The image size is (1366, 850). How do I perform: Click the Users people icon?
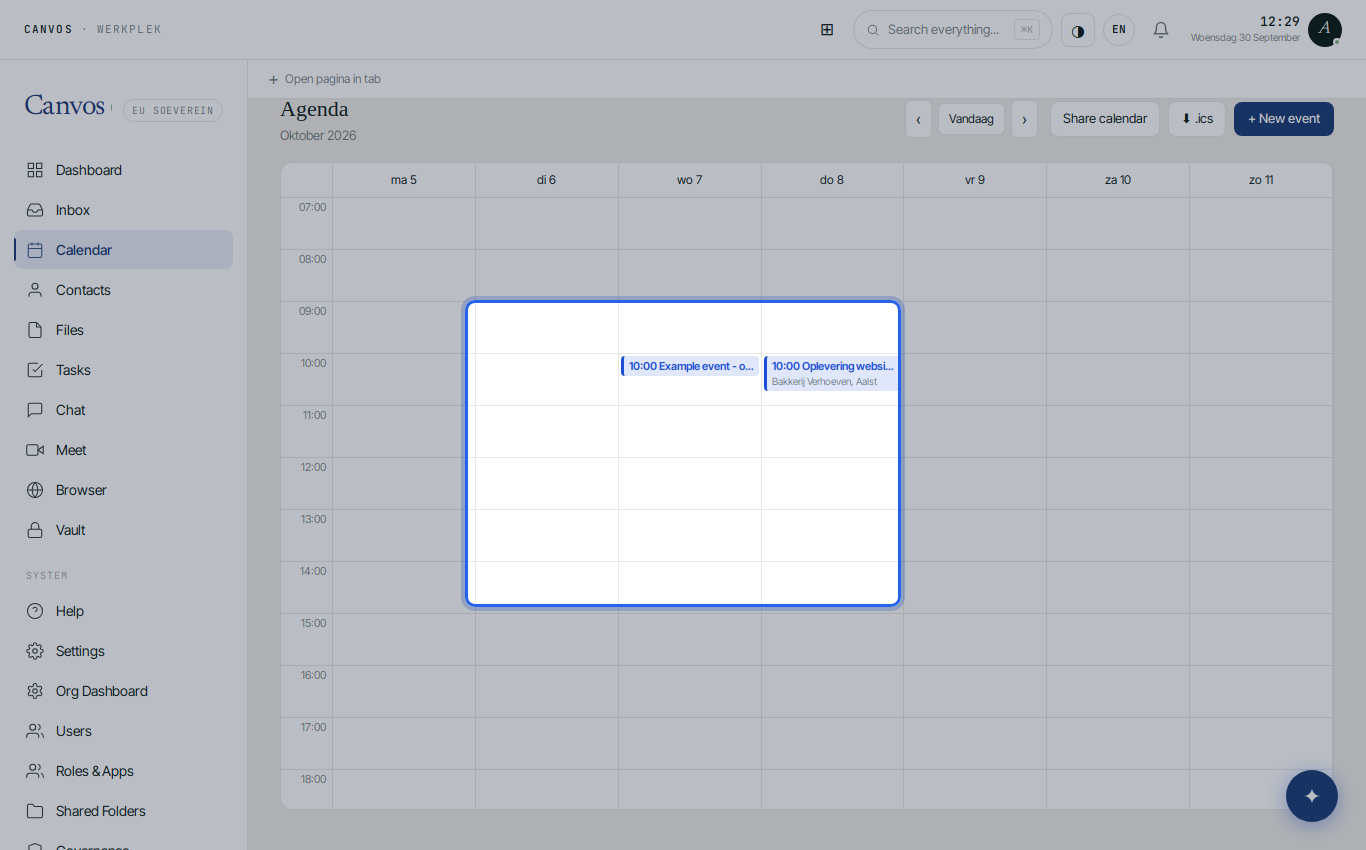tap(35, 731)
